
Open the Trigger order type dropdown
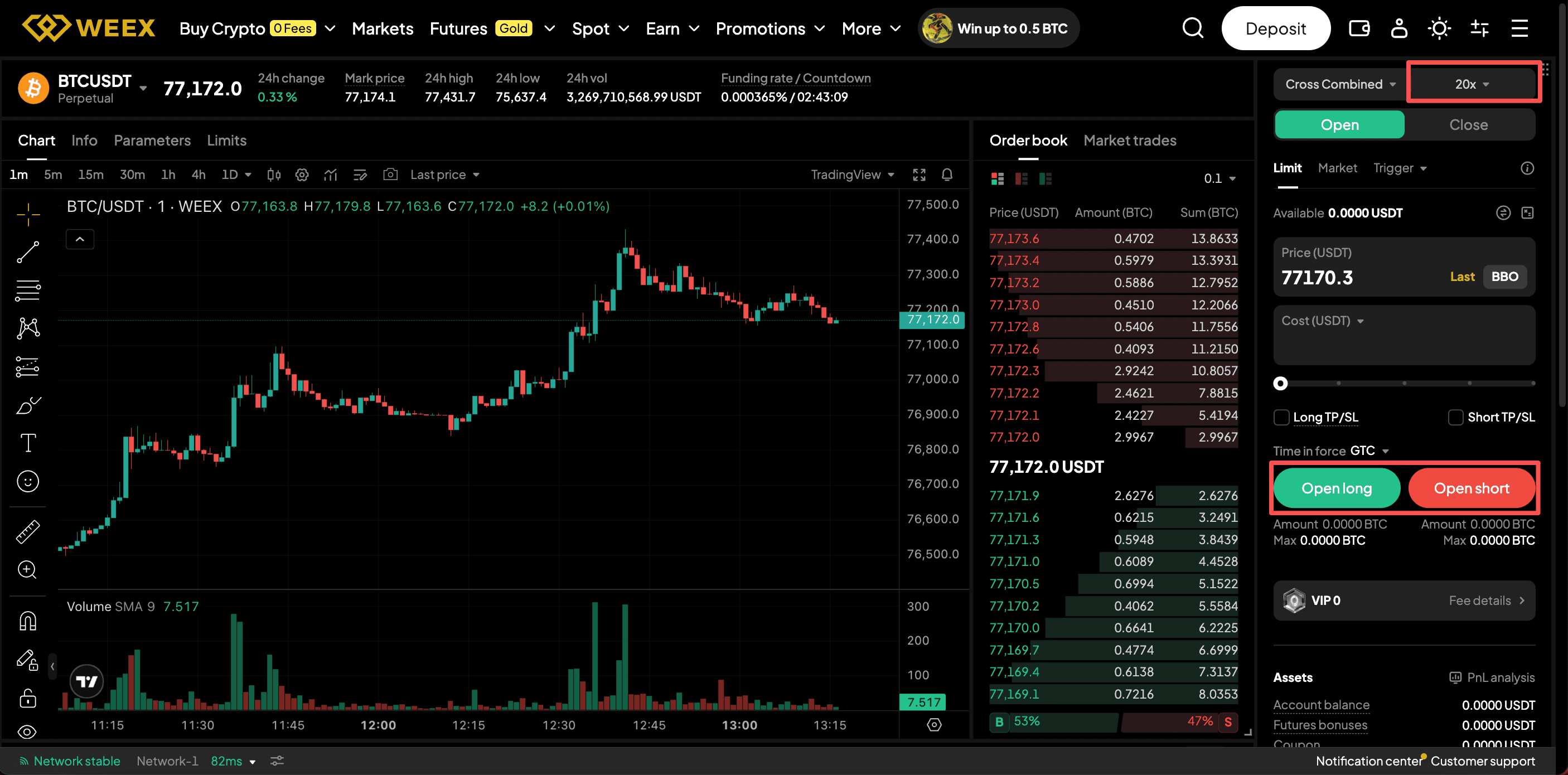click(1400, 168)
